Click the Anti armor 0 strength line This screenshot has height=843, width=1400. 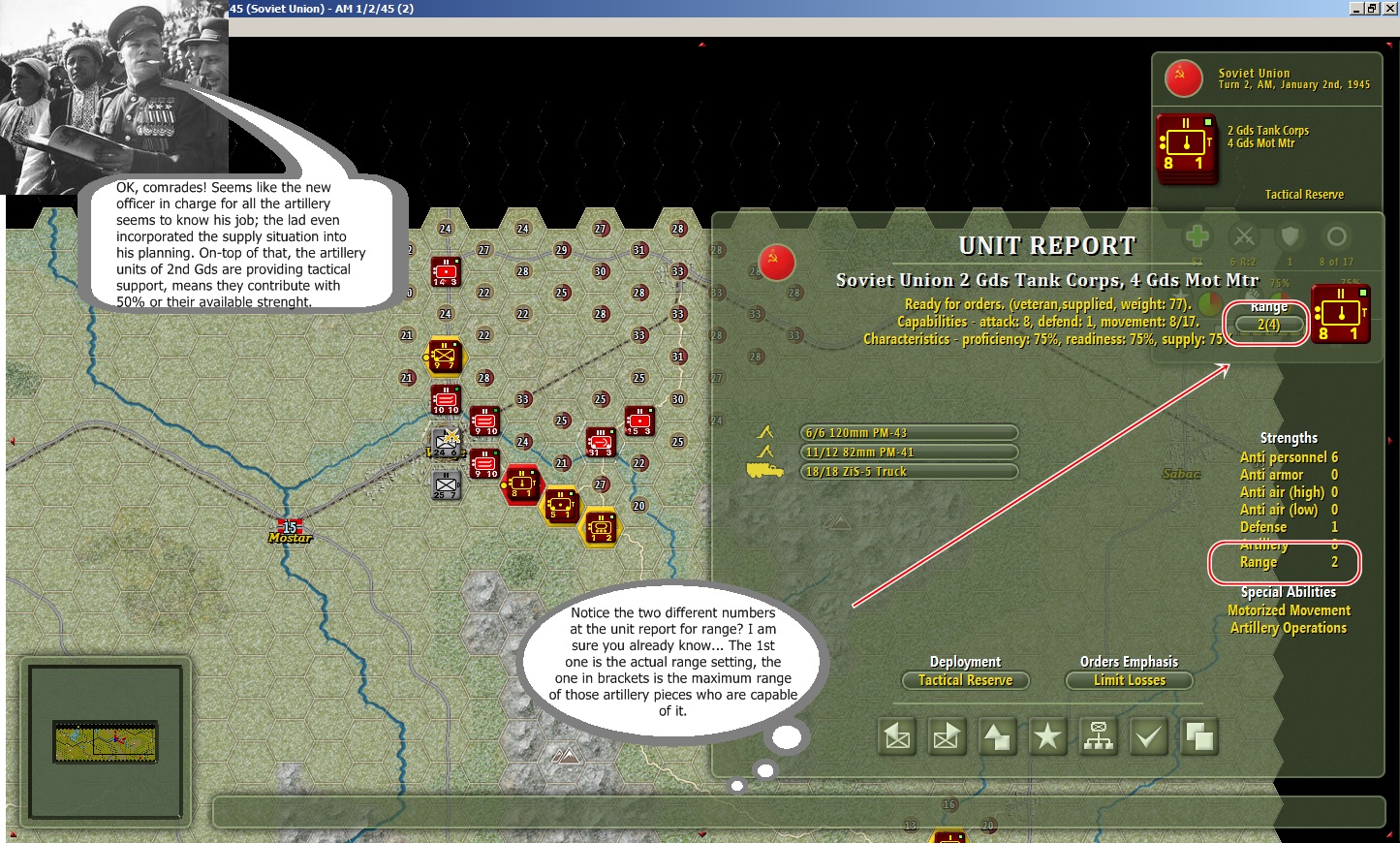pos(1289,475)
